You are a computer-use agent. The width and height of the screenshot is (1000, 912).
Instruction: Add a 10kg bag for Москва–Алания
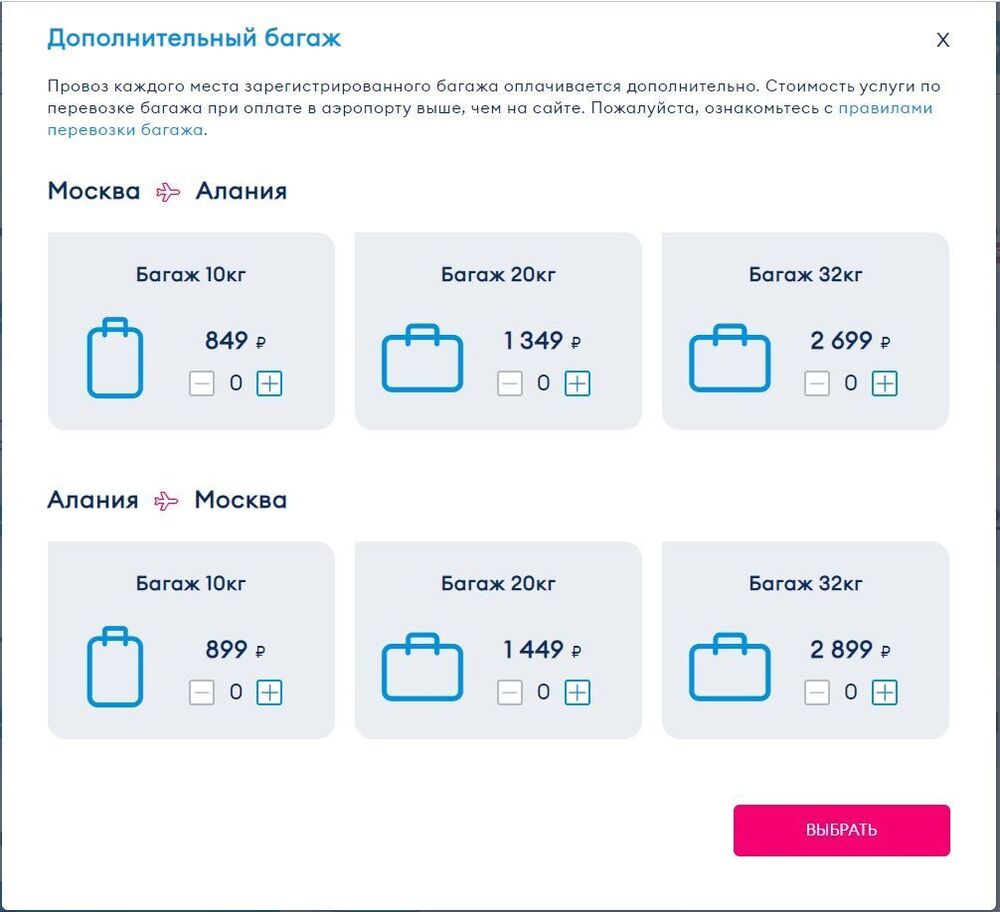[269, 383]
